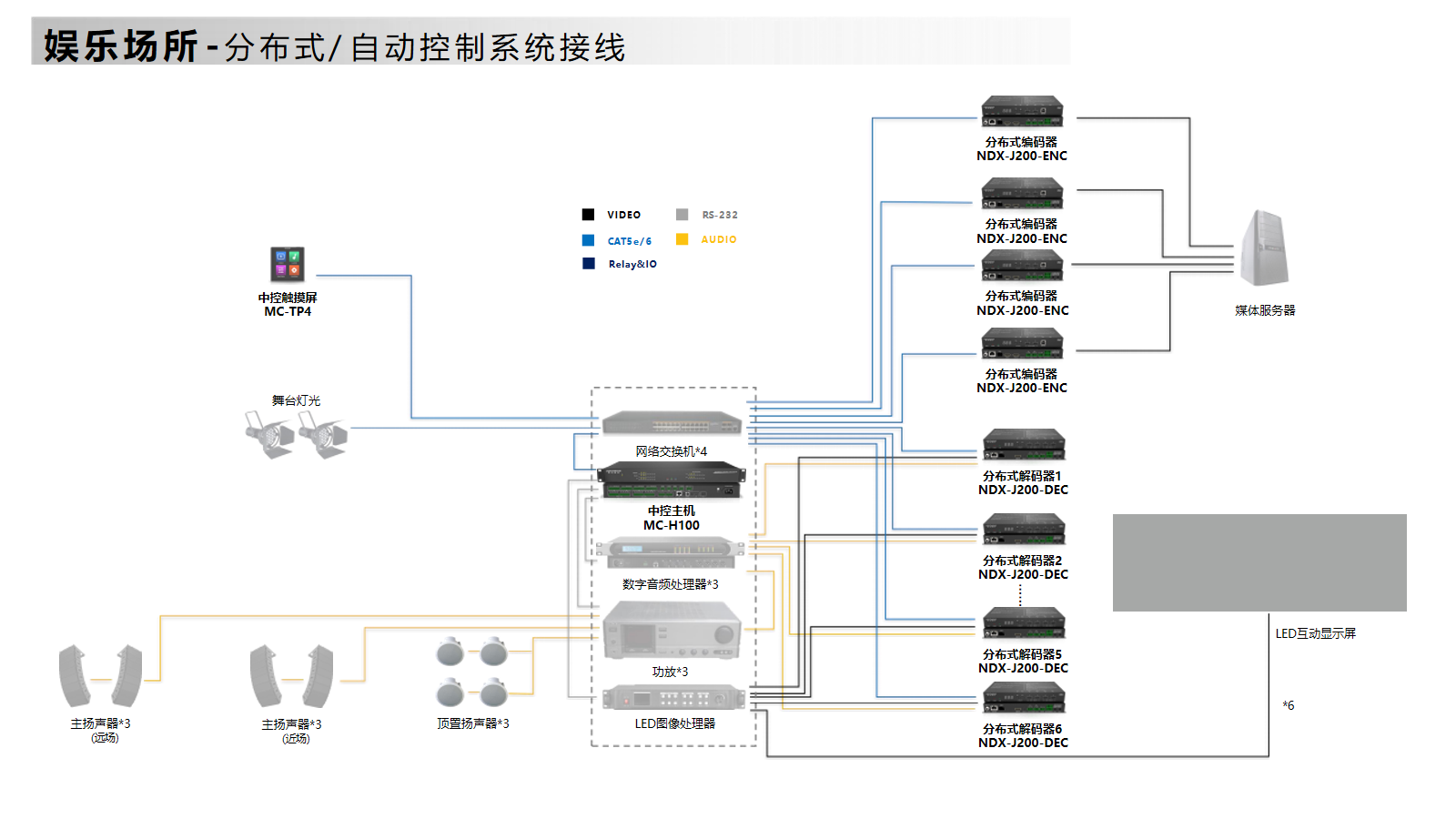Viewport: 1456px width, 819px height.
Task: Click the gray RS-232 legend swatch
Action: pos(682,215)
